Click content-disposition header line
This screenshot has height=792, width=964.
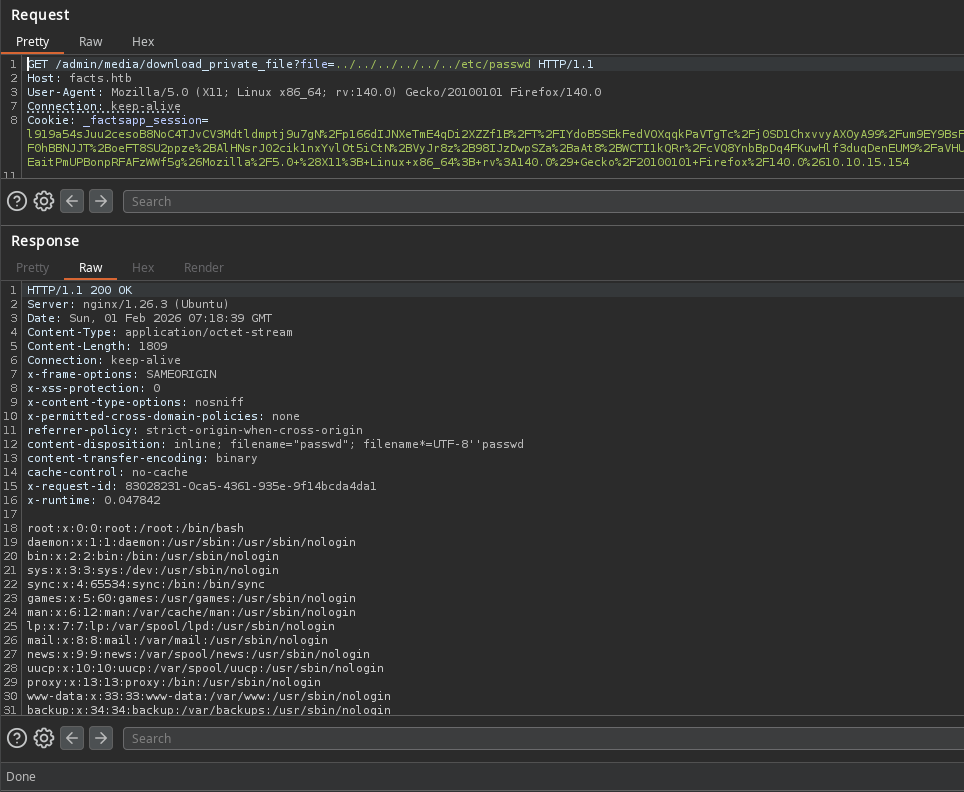(x=275, y=445)
